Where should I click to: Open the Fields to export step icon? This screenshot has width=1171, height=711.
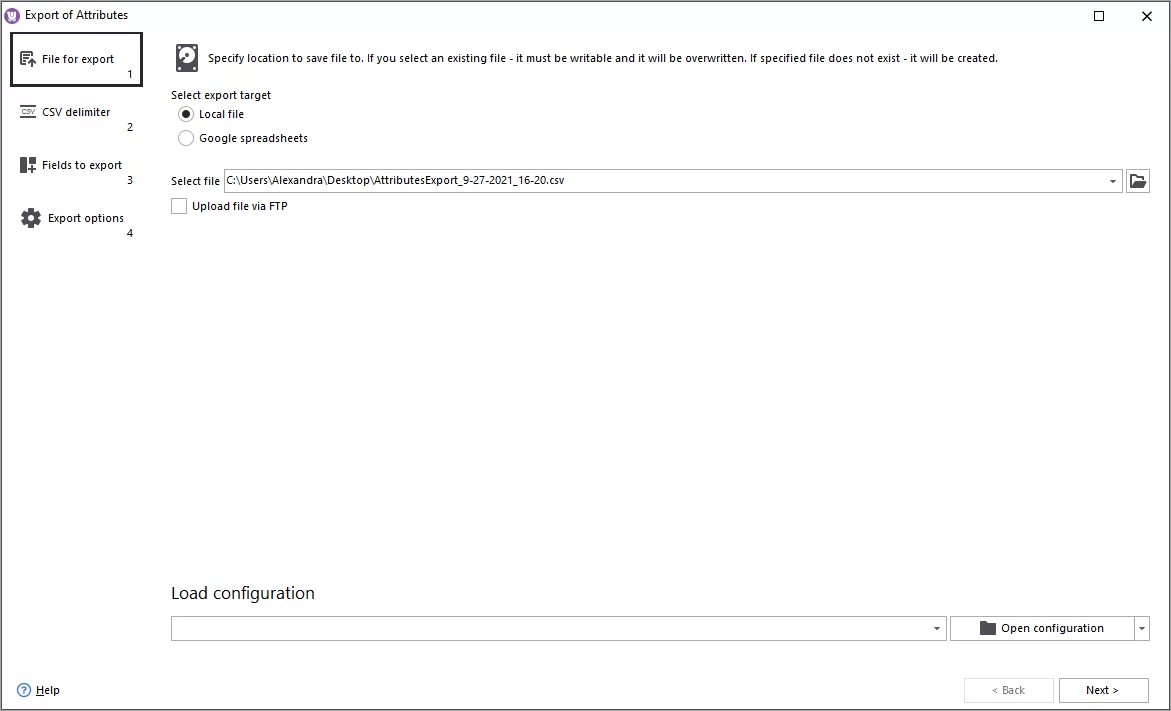pos(28,164)
